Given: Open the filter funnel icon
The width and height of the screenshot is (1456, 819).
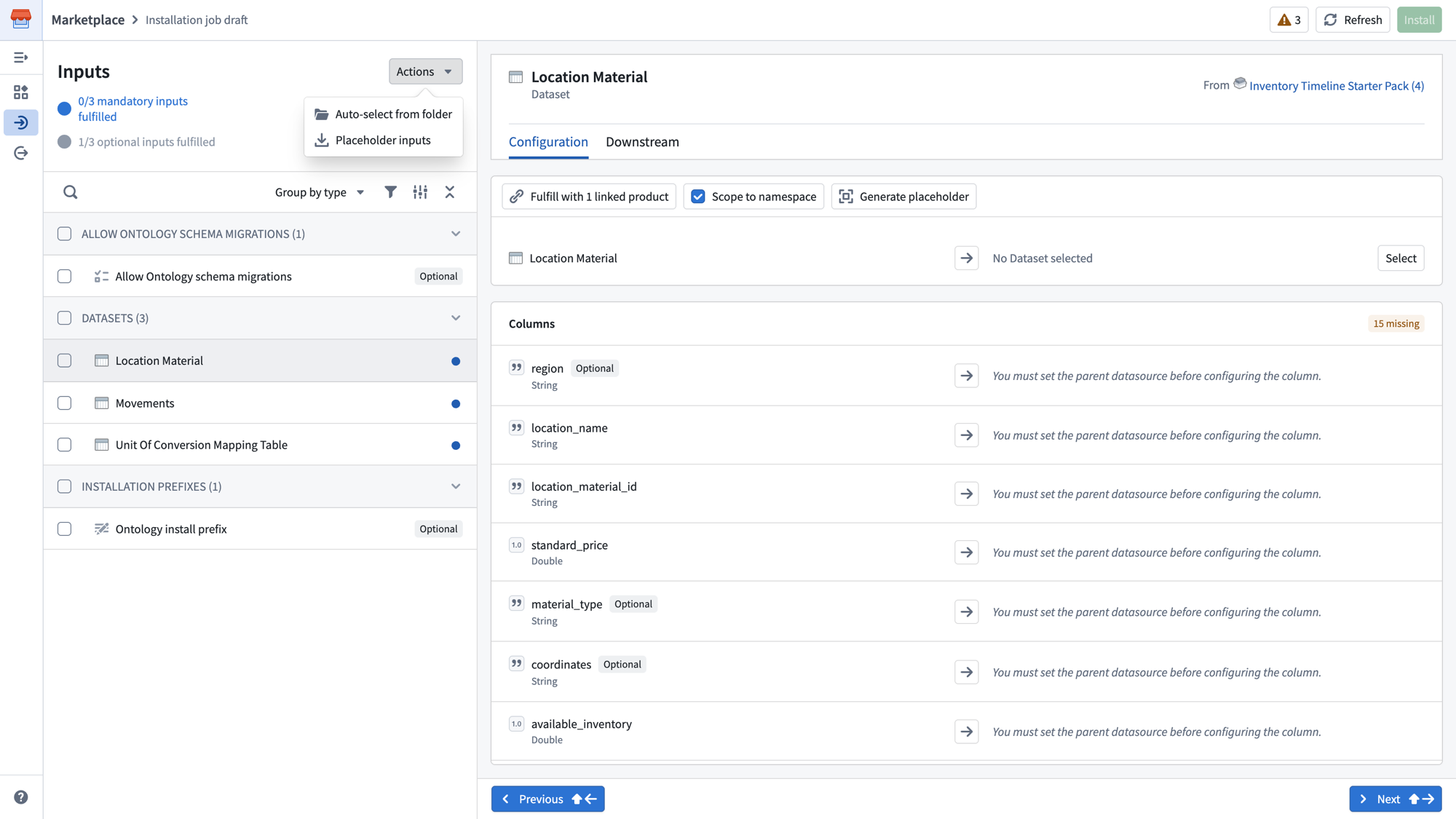Looking at the screenshot, I should [x=391, y=192].
